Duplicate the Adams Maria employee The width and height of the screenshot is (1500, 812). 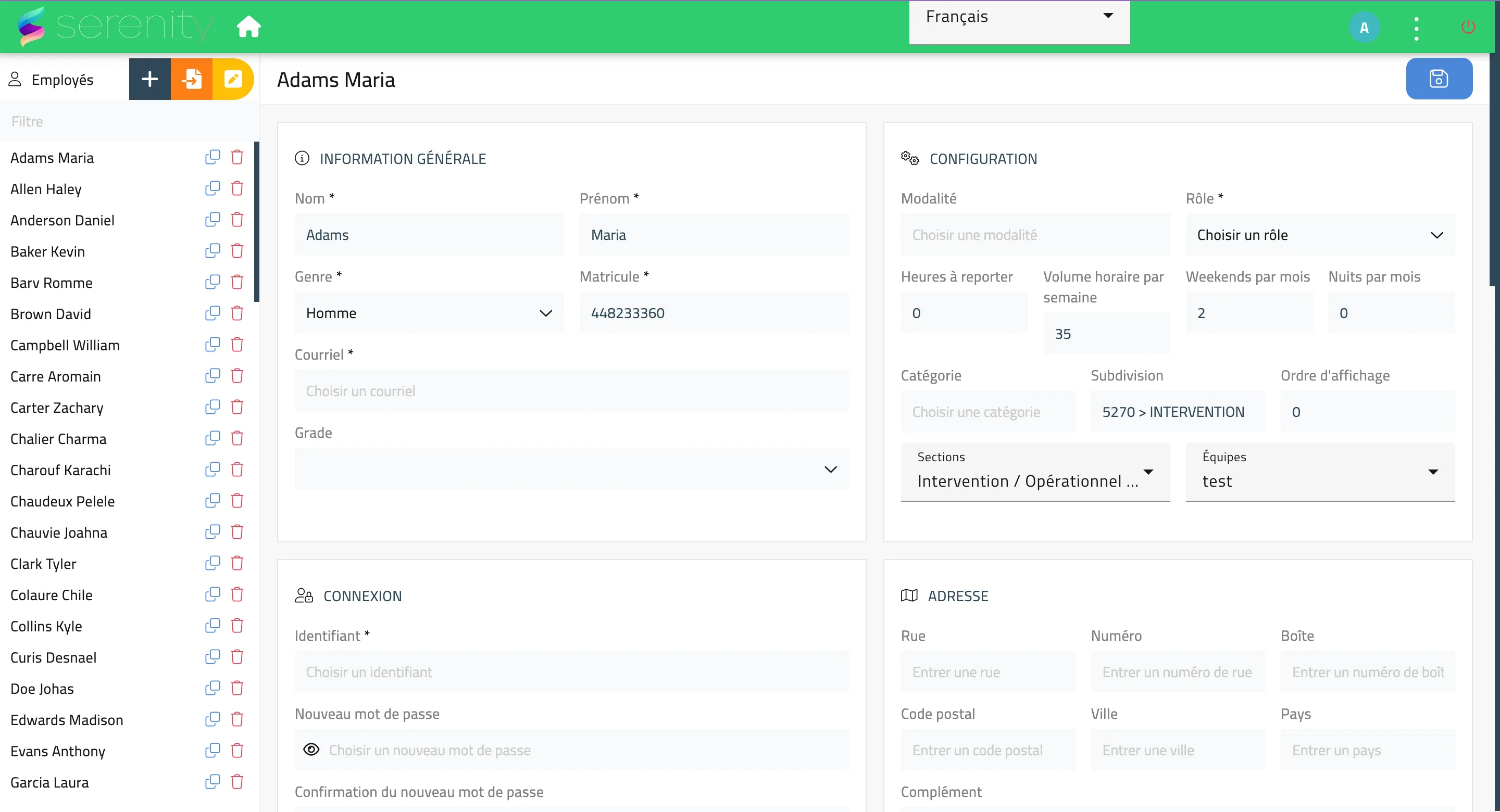tap(213, 157)
